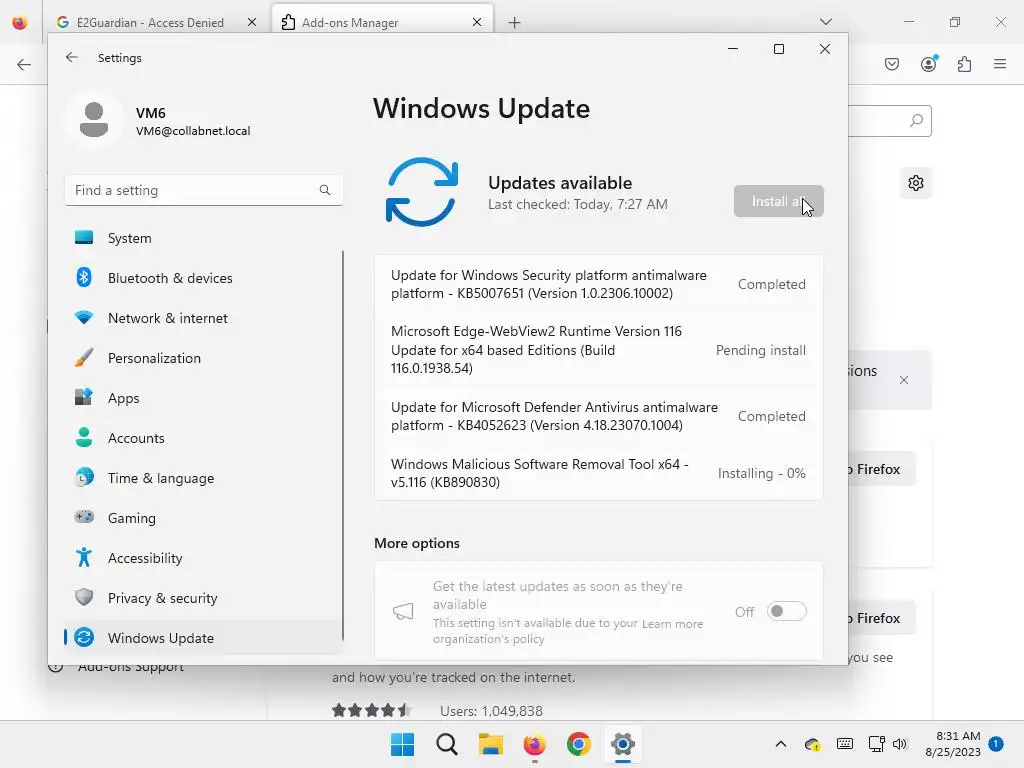1024x768 pixels.
Task: Click 'Pending install' status text
Action: pyautogui.click(x=760, y=350)
